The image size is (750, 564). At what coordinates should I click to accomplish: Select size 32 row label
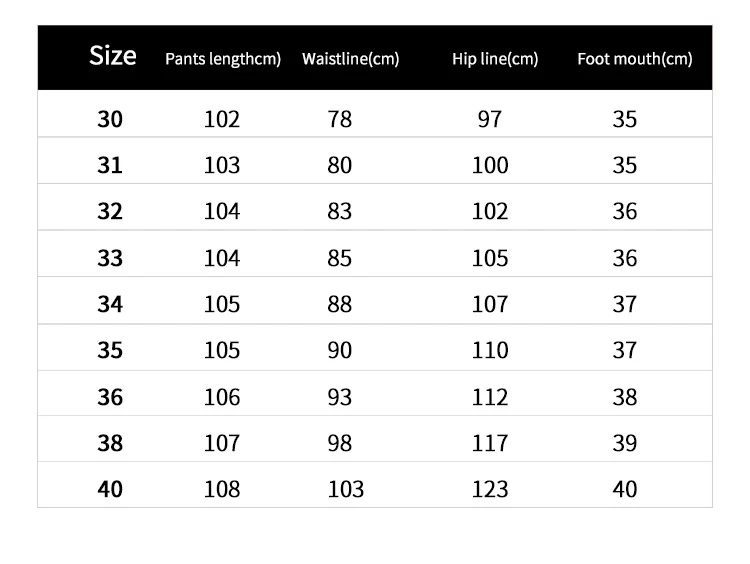(110, 211)
